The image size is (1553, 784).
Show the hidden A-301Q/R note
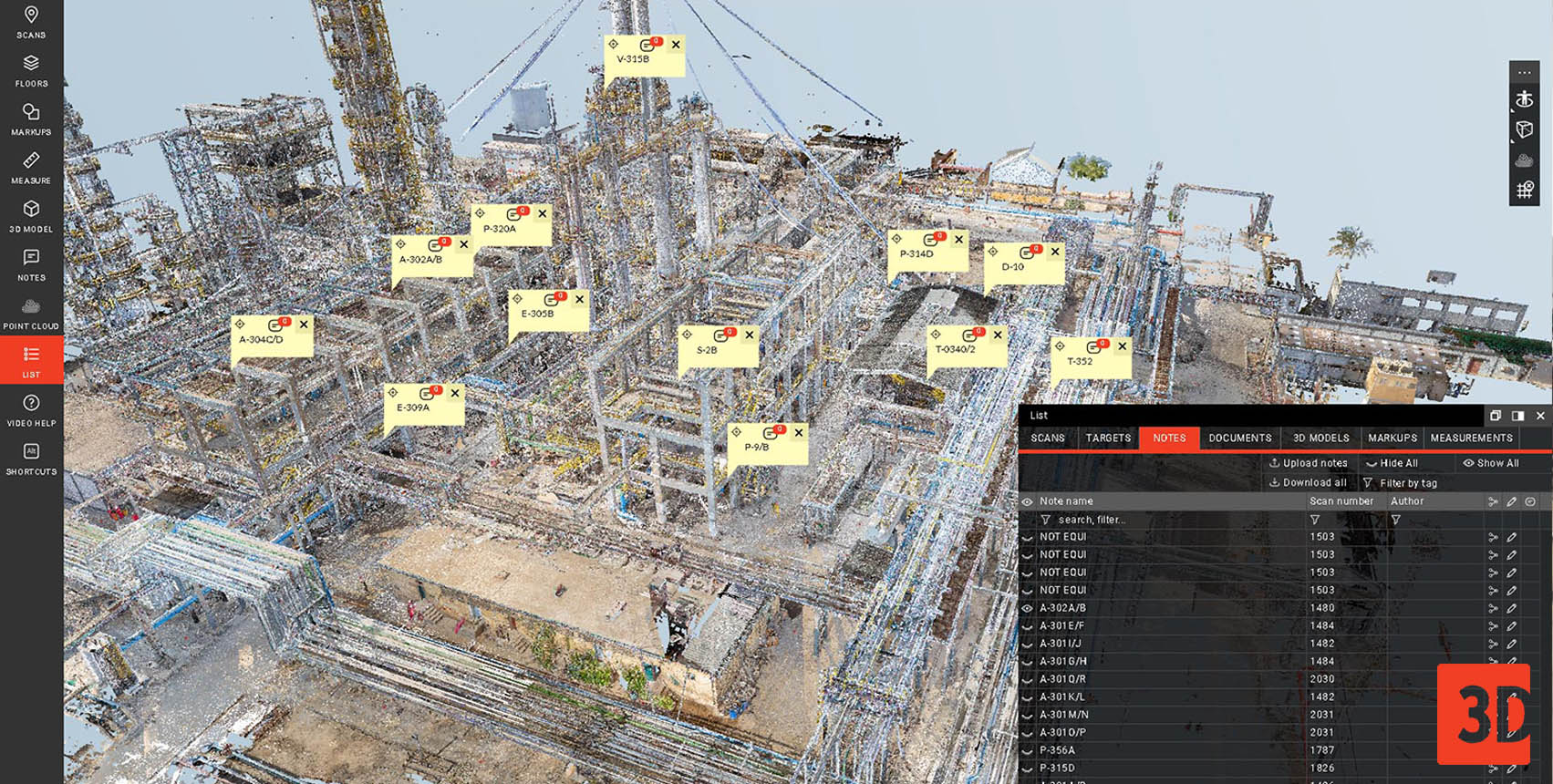(x=1027, y=679)
